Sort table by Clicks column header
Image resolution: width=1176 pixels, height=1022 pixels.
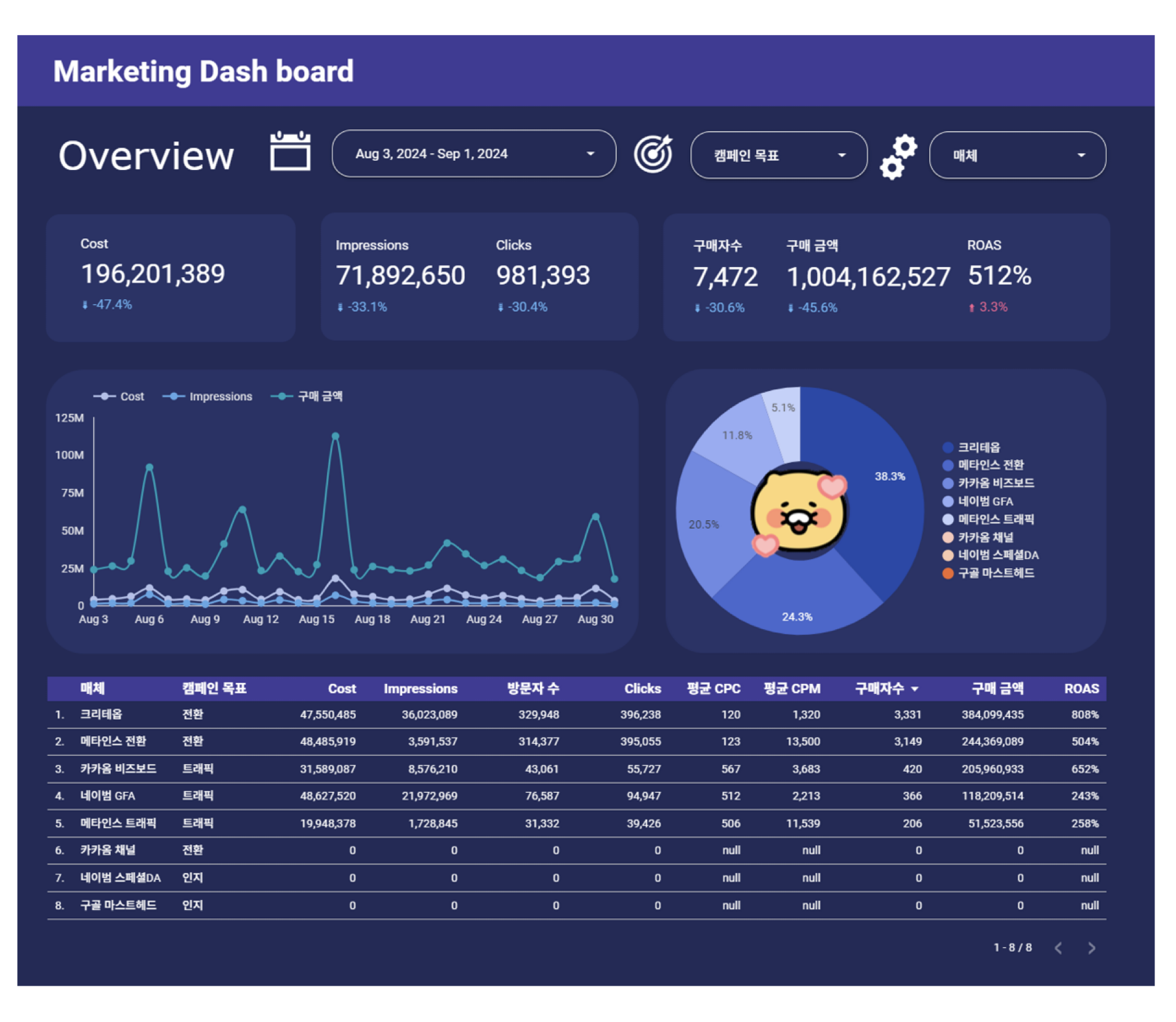click(x=642, y=689)
